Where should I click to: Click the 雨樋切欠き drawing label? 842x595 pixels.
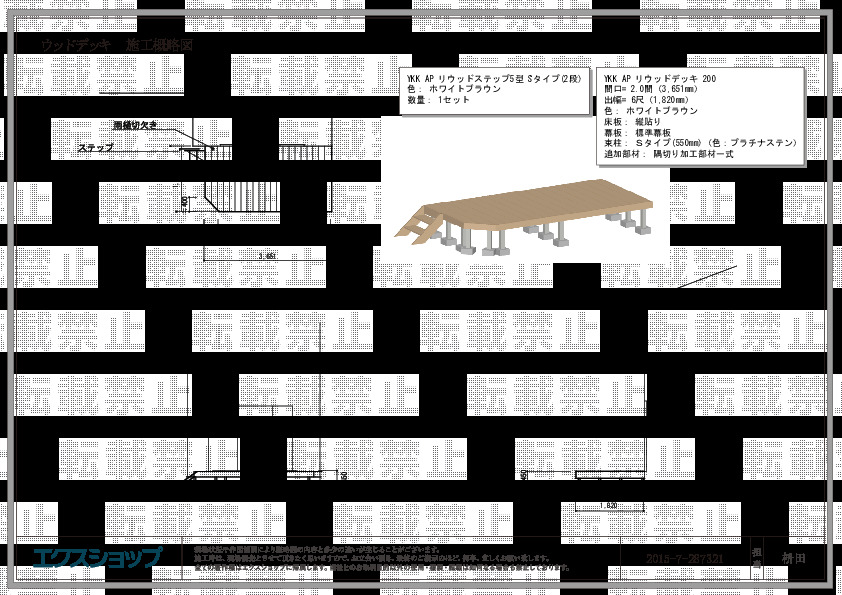click(135, 126)
